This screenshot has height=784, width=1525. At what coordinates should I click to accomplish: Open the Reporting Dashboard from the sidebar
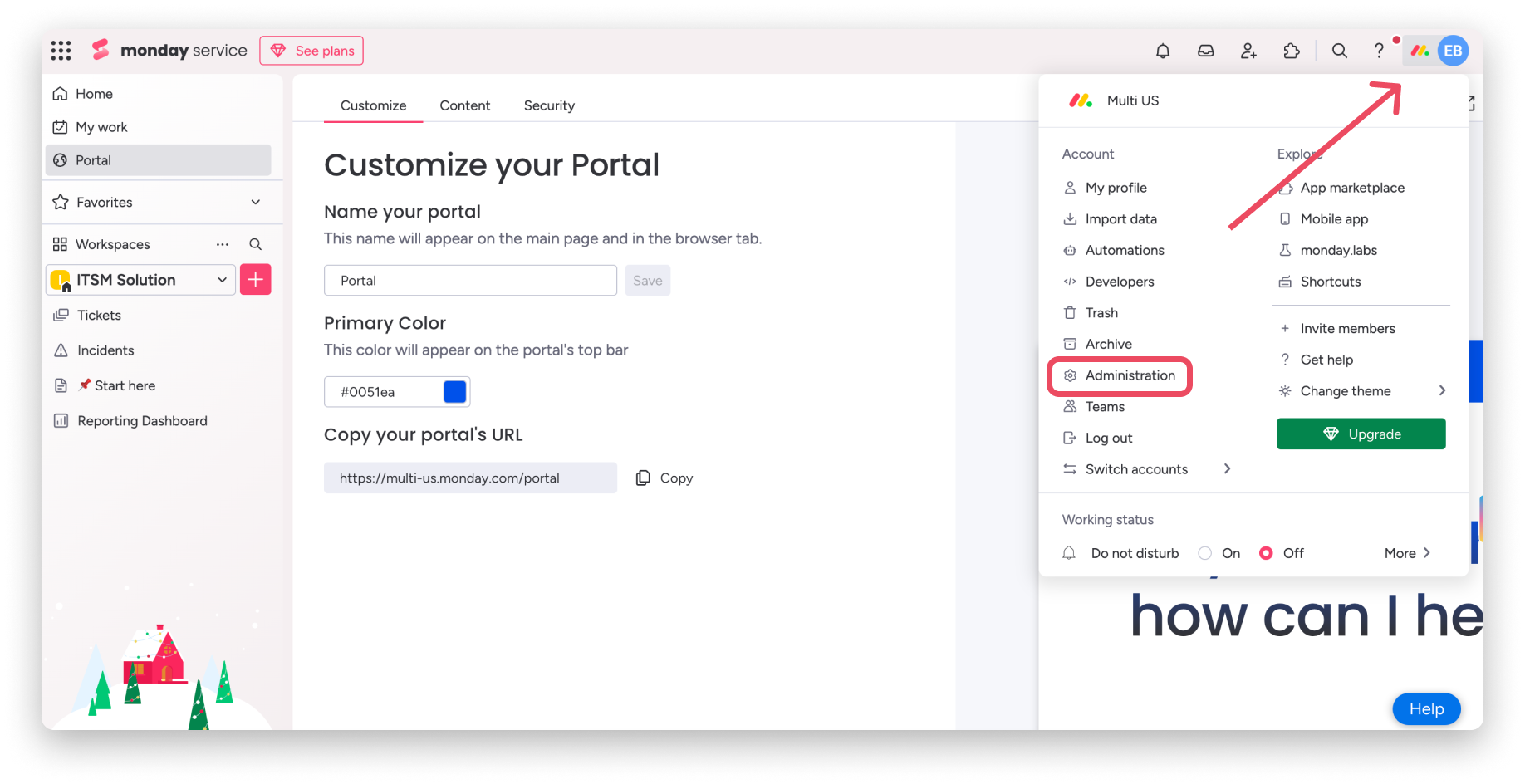point(142,420)
